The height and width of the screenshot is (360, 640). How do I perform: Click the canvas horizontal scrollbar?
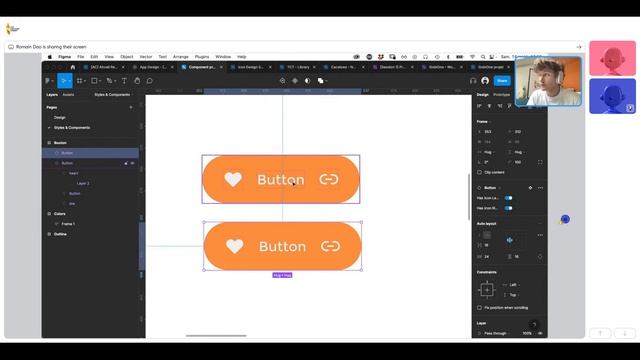coord(216,336)
